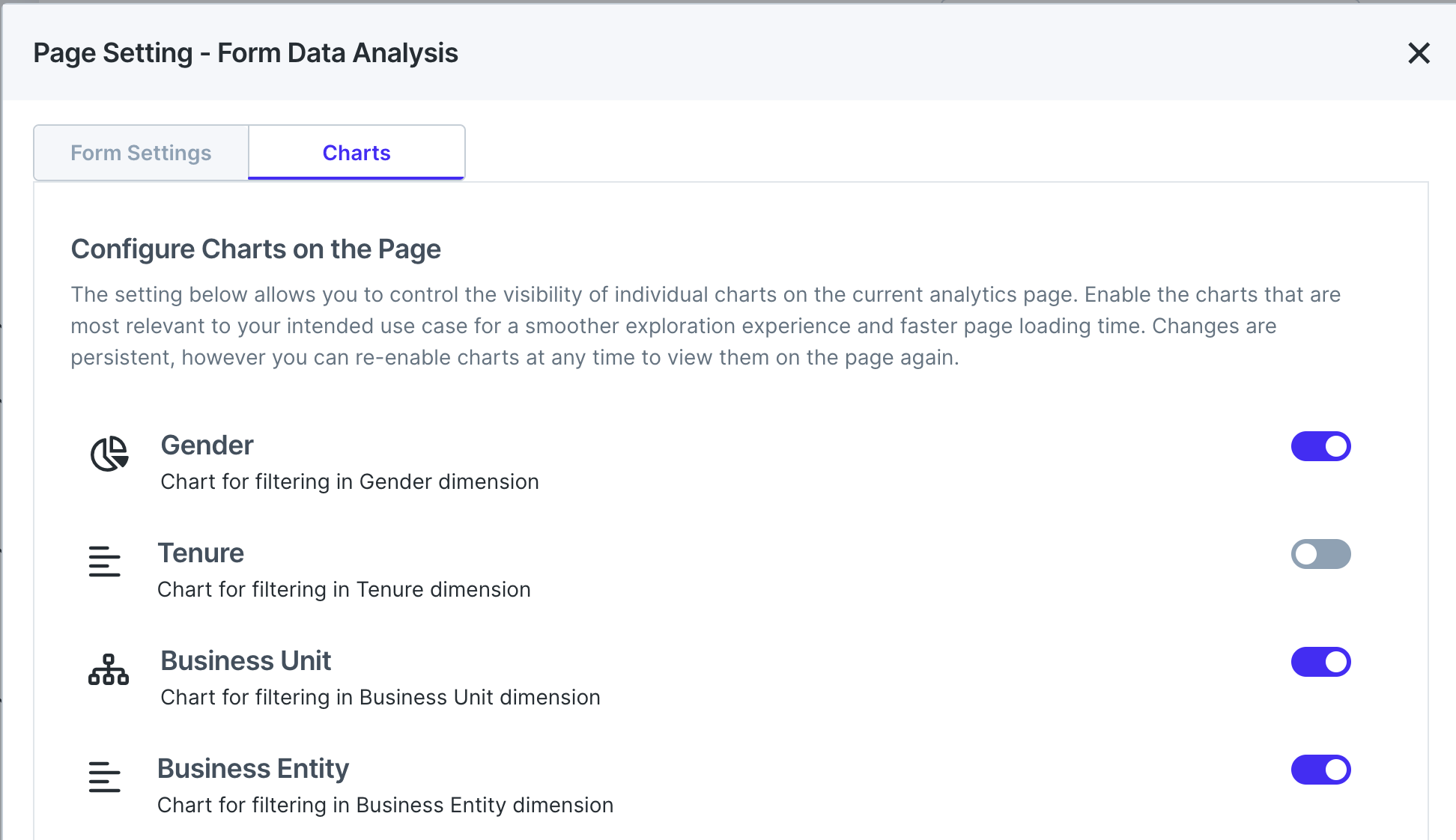The height and width of the screenshot is (840, 1456).
Task: Turn off the Business Unit chart switch
Action: tap(1320, 662)
